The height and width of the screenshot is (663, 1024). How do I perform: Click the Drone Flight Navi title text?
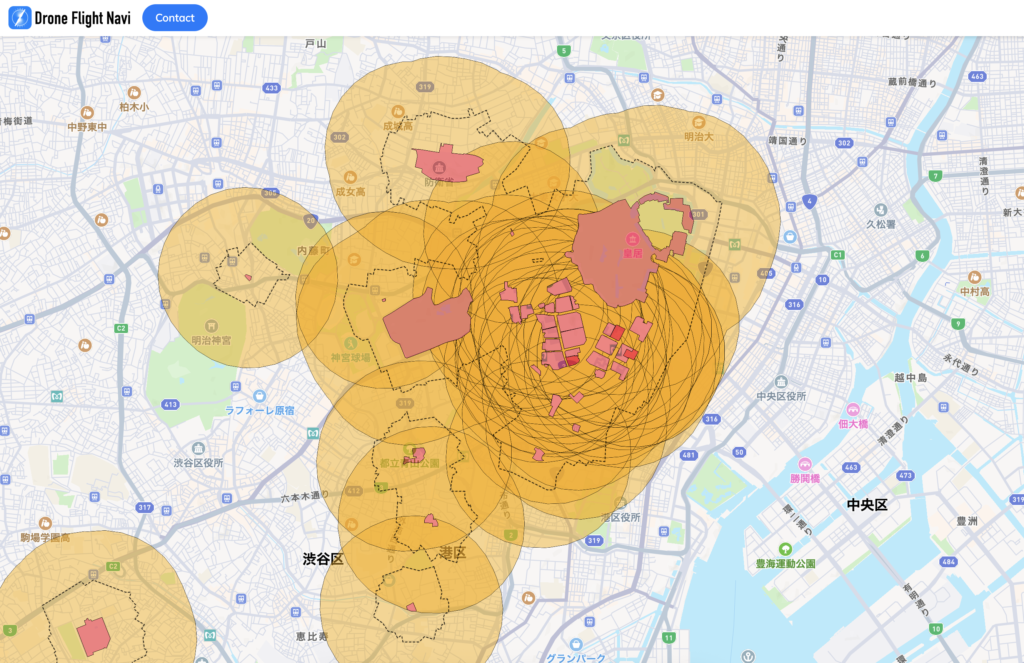point(82,18)
